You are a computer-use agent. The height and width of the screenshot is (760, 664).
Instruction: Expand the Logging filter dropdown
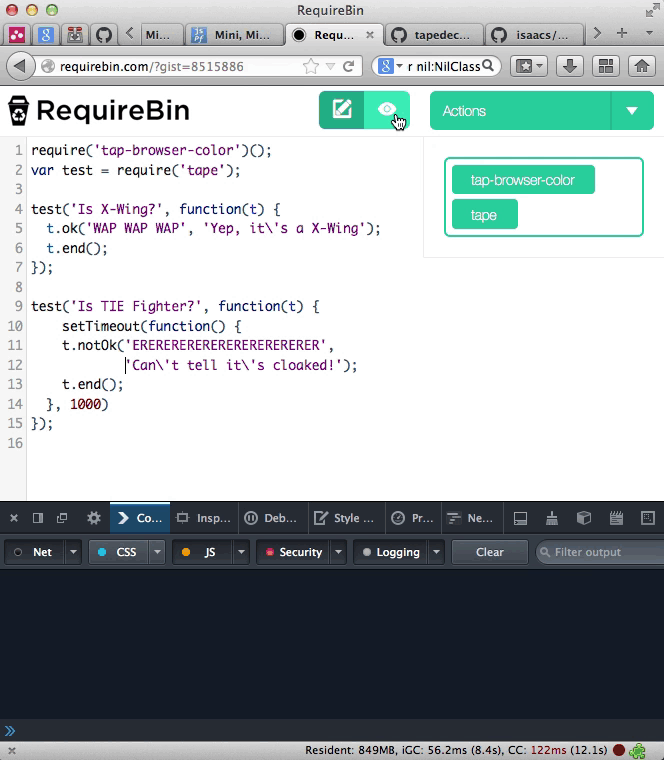(436, 552)
